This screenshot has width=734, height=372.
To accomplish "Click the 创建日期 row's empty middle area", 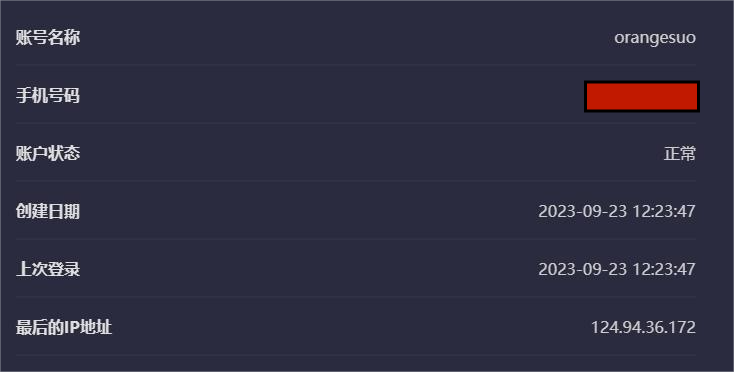I will [x=309, y=212].
